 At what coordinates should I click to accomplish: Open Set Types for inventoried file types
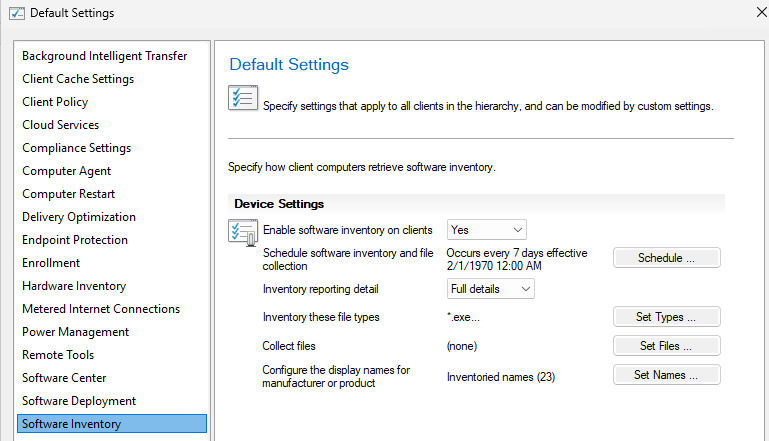click(666, 317)
